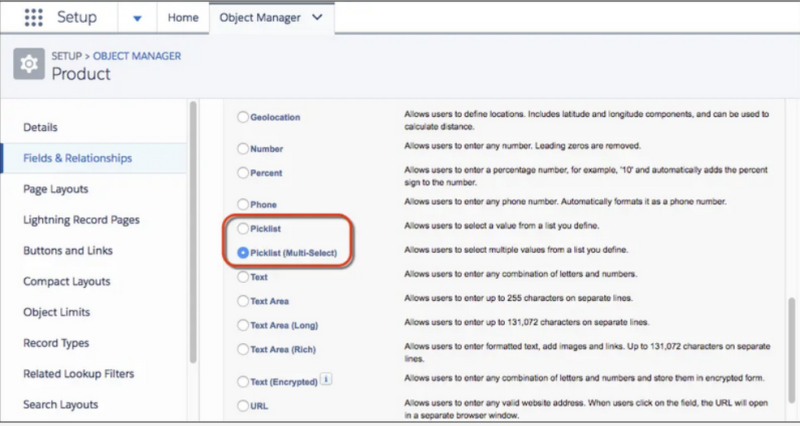800x426 pixels.
Task: Click the sidebar vertical scrollbar
Action: 192,230
